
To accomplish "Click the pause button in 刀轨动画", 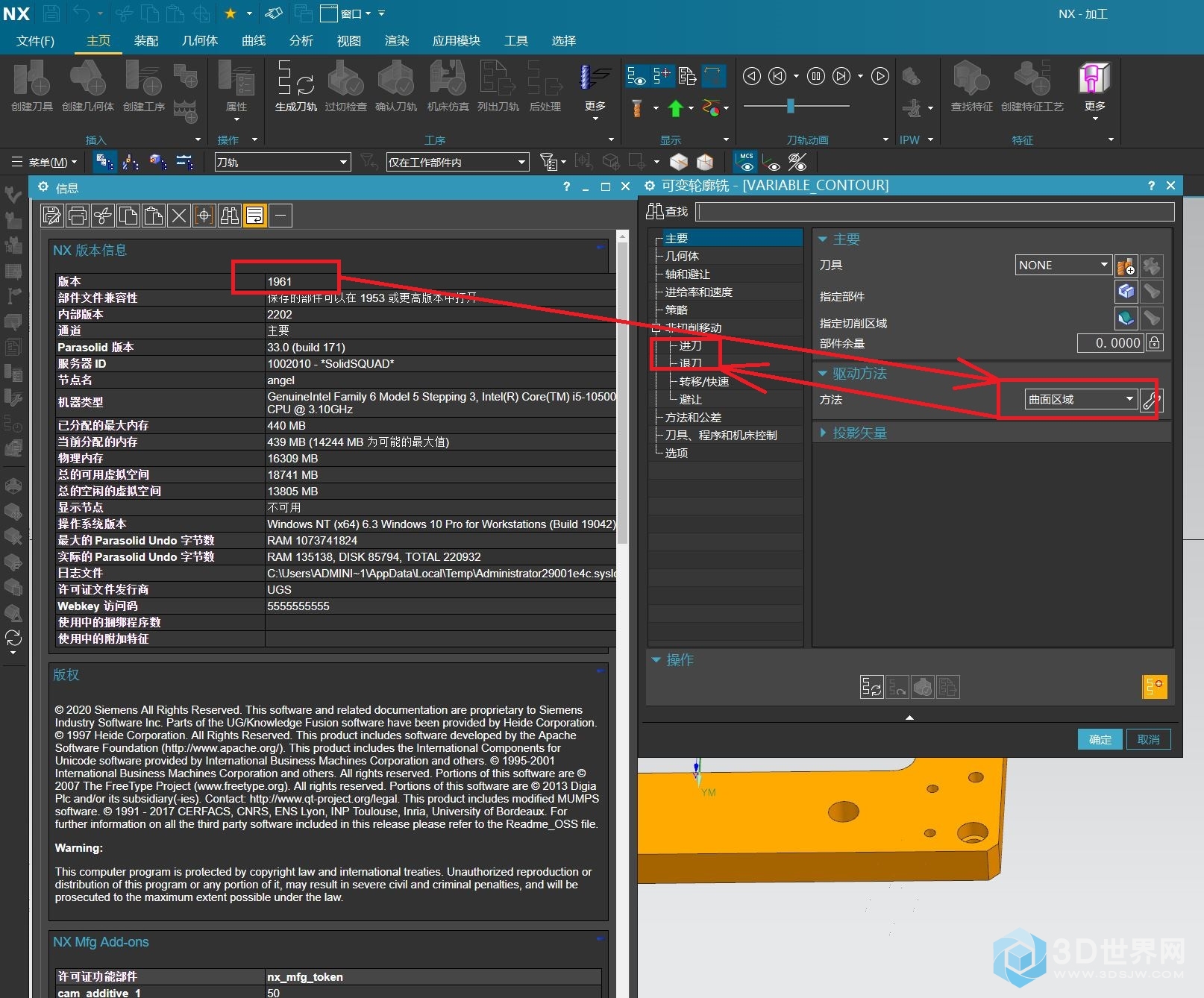I will tap(816, 76).
